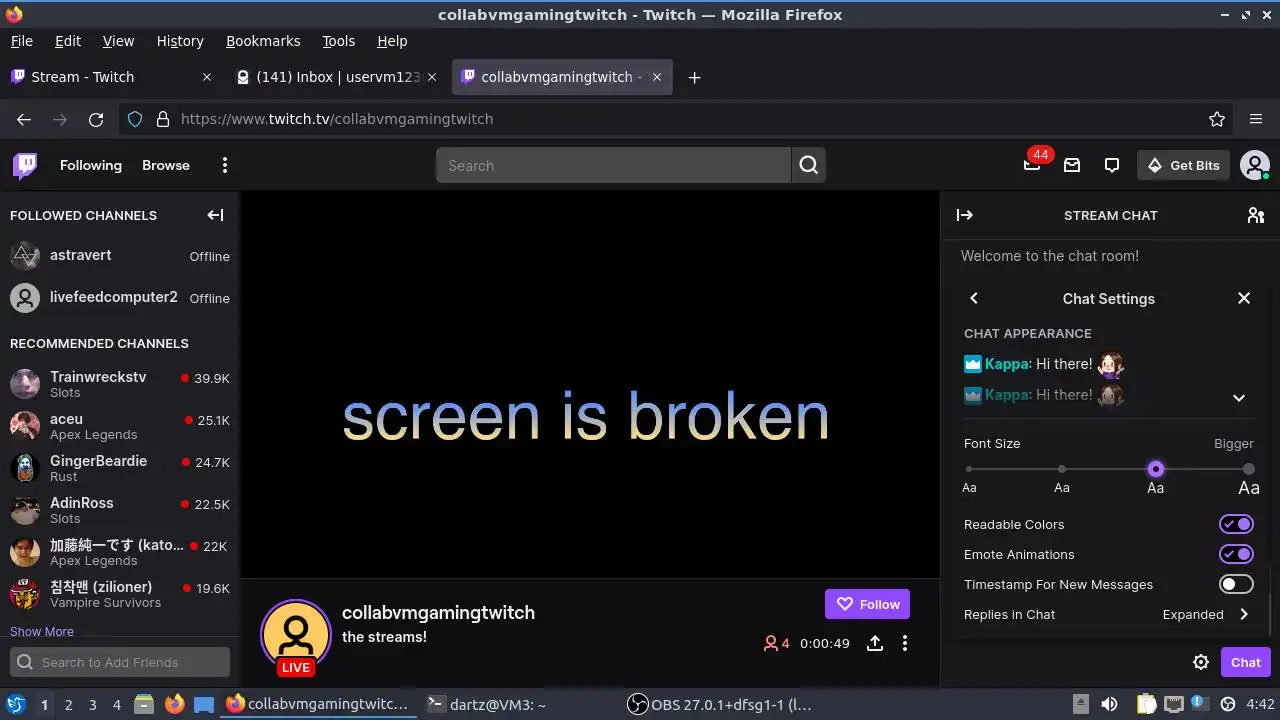Switch to the Inbox uservm123 tab
The height and width of the screenshot is (720, 1280).
[338, 77]
